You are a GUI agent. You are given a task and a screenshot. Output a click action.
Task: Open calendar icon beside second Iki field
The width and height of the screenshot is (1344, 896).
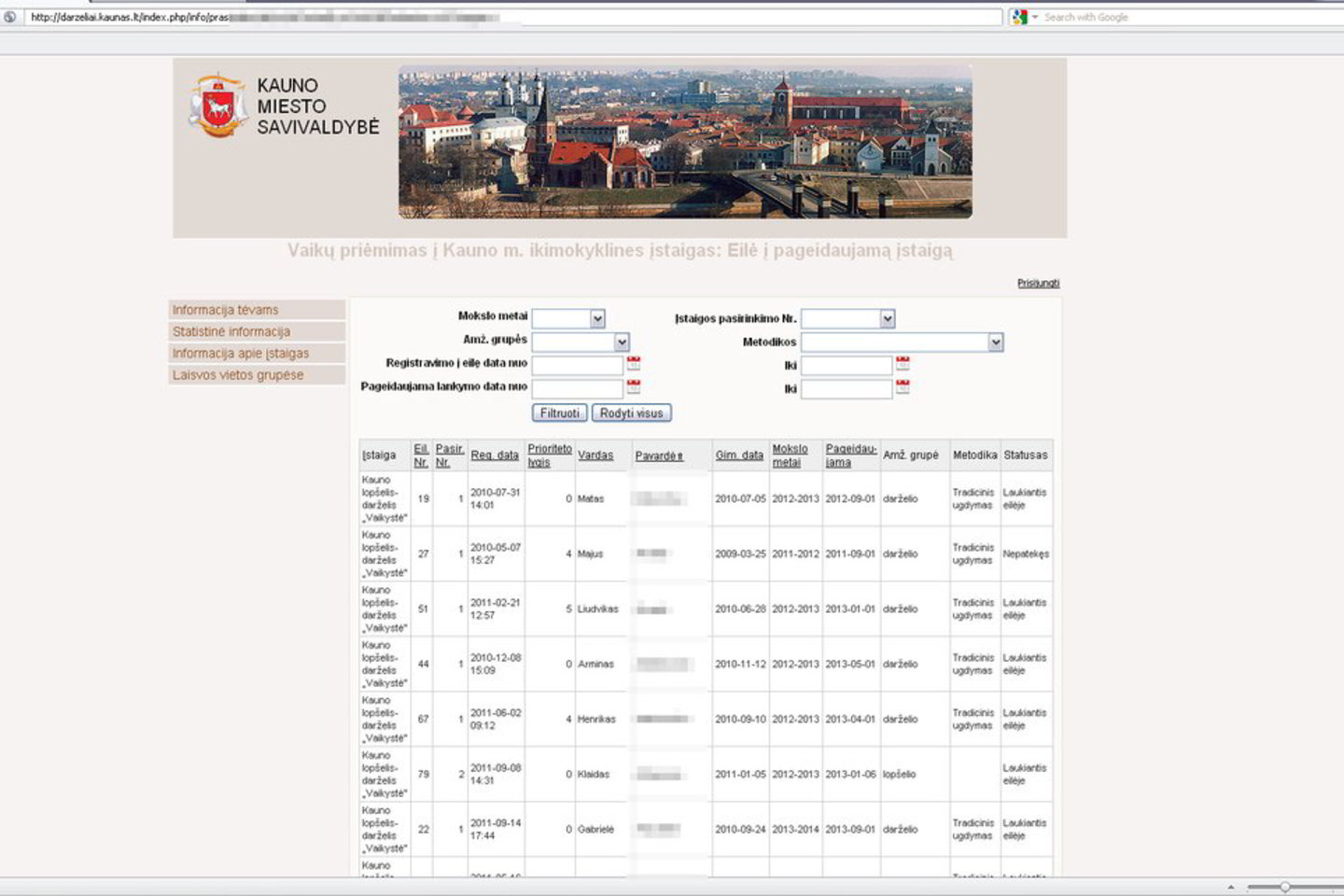coord(903,386)
